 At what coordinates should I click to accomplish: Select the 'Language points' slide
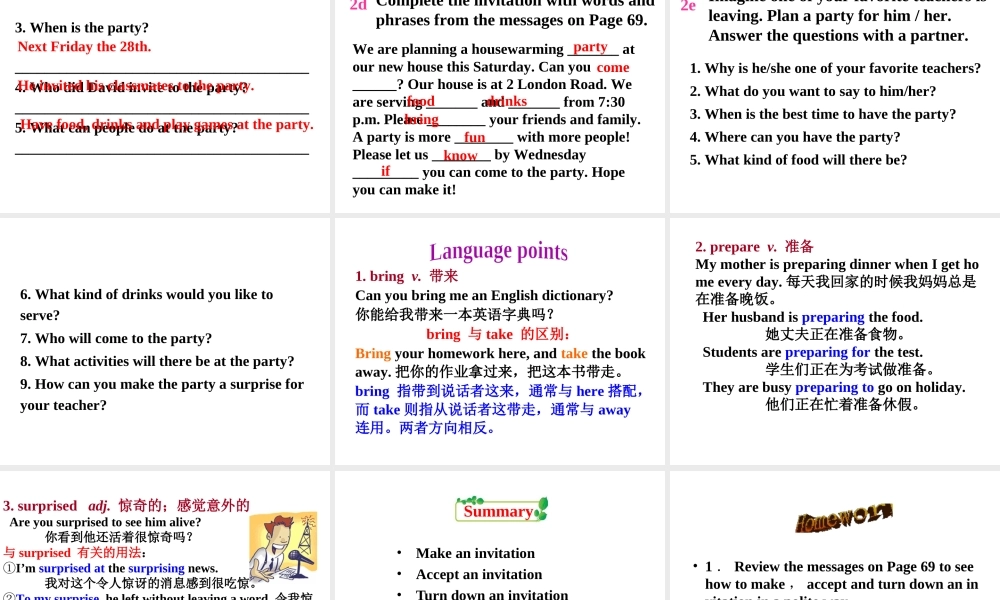point(499,341)
